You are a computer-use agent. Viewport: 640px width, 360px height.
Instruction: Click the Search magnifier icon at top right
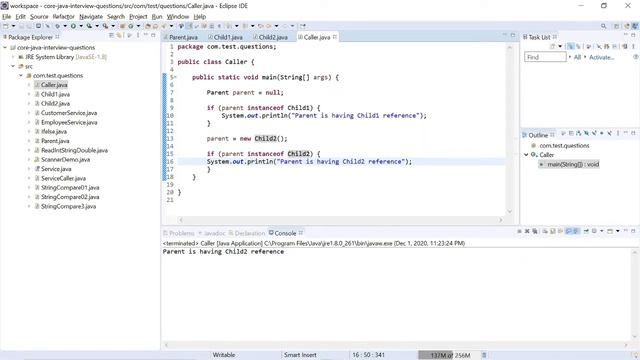603,26
